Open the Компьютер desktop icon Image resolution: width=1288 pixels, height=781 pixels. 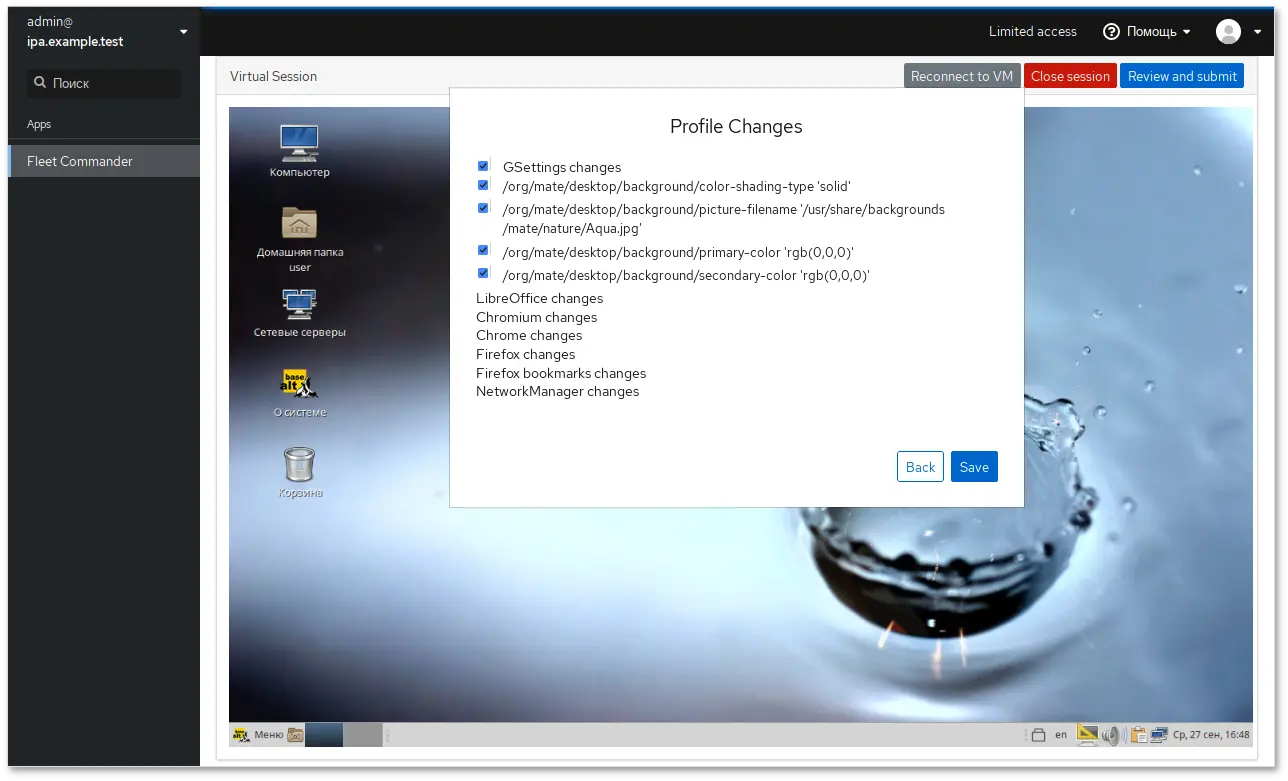point(299,144)
